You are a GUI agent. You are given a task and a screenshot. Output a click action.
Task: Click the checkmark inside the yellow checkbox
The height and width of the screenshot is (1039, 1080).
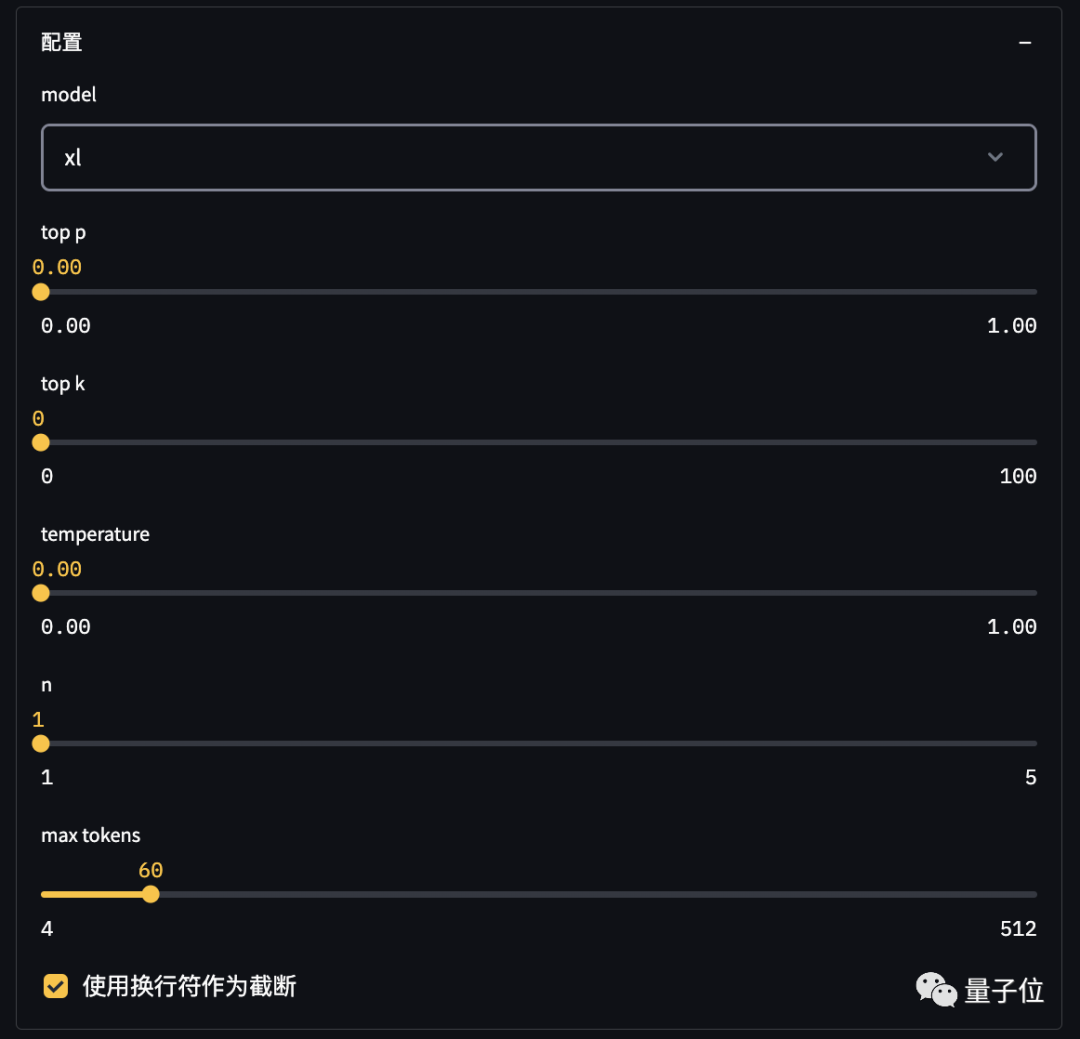click(55, 986)
